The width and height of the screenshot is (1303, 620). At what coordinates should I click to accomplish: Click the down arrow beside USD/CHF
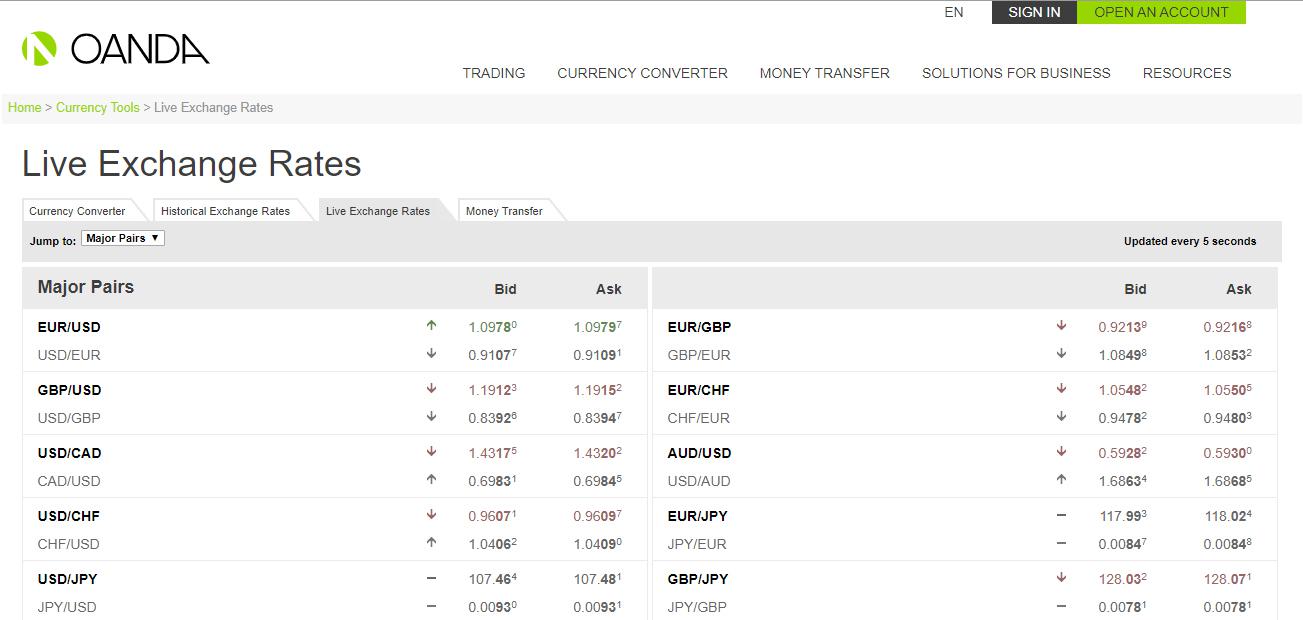431,514
